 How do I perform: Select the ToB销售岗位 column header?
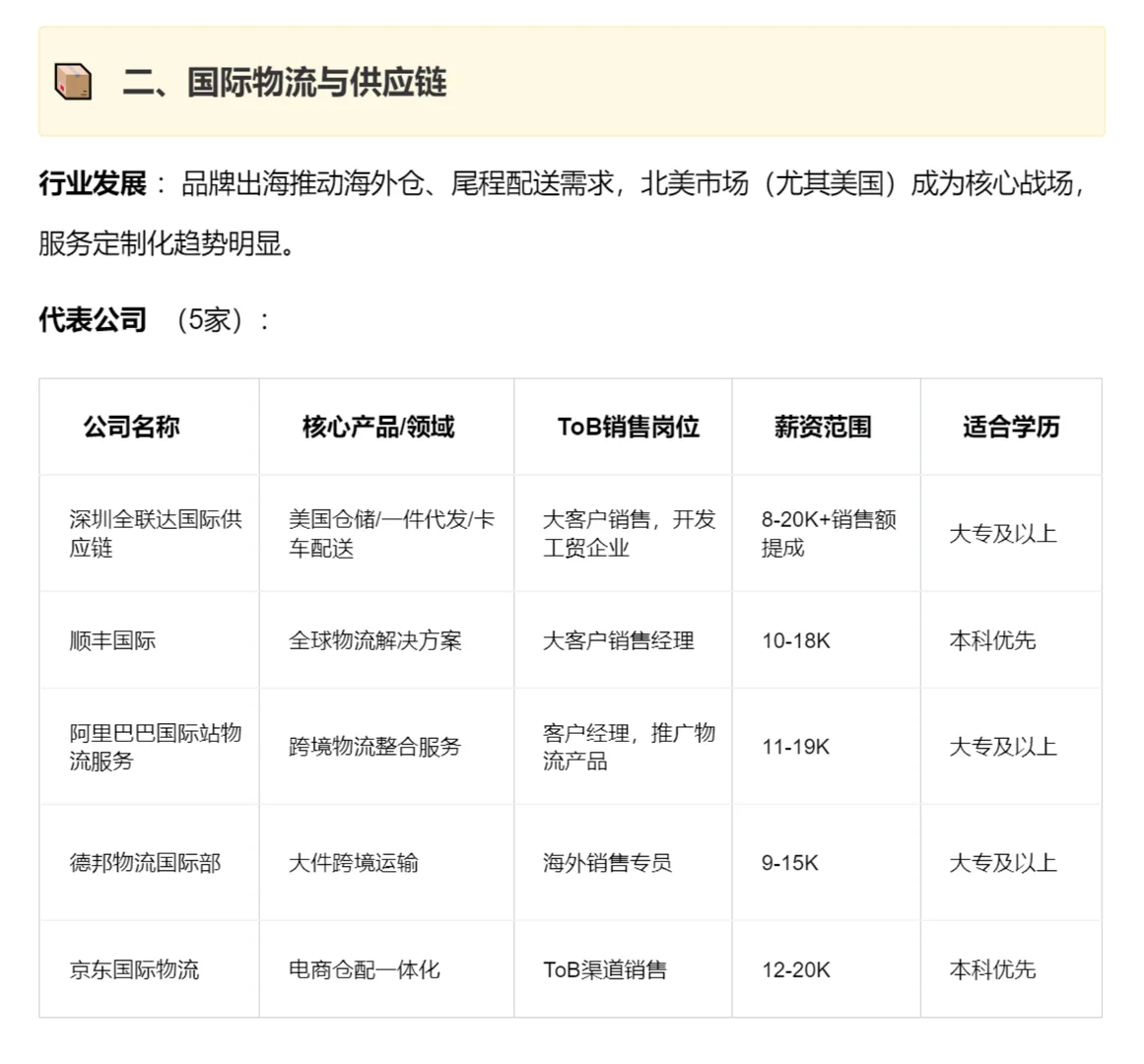click(x=622, y=427)
